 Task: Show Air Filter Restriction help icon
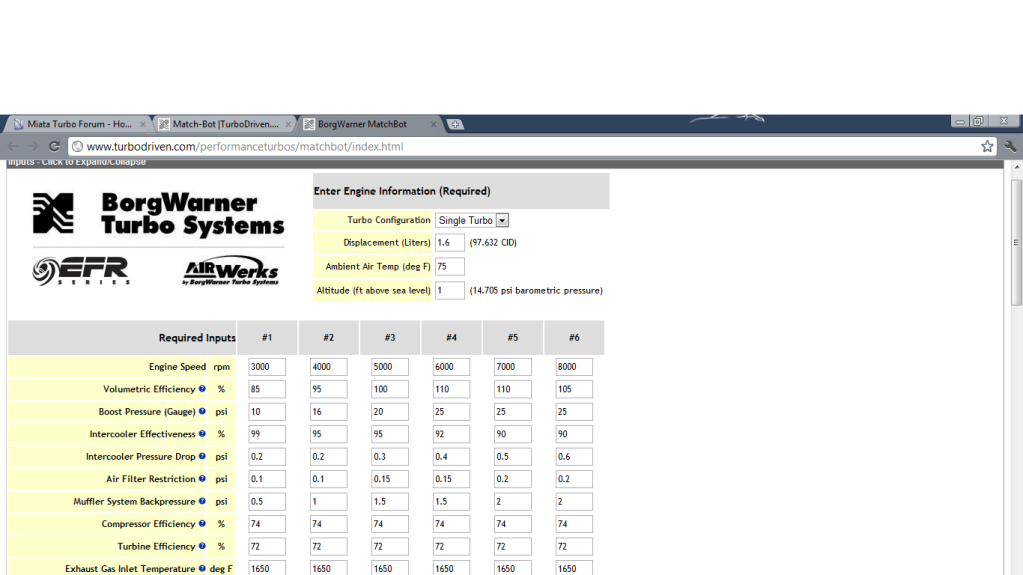click(202, 479)
